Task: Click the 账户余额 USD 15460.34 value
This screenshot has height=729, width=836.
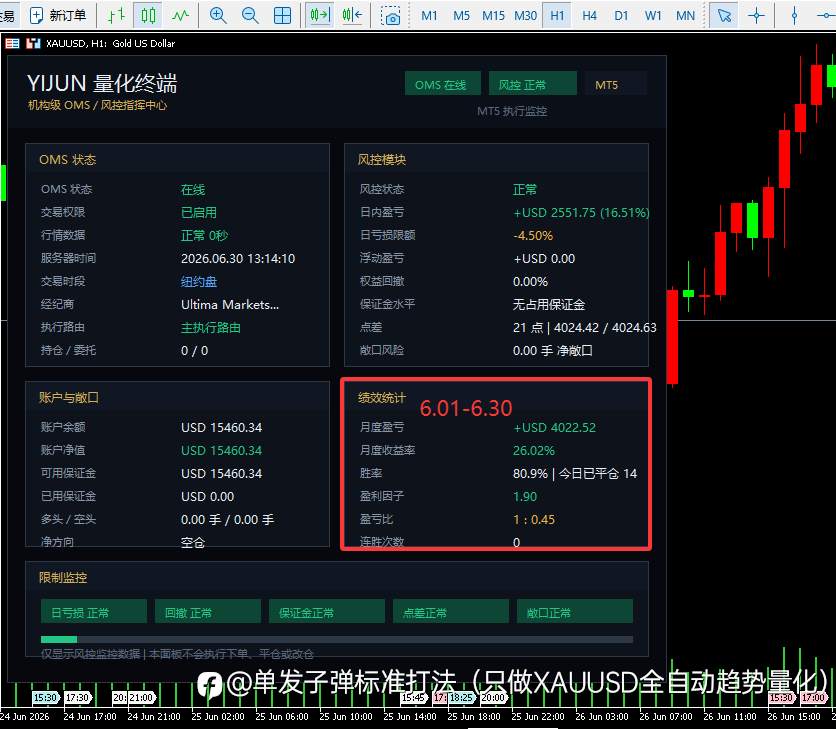Action: (x=221, y=428)
